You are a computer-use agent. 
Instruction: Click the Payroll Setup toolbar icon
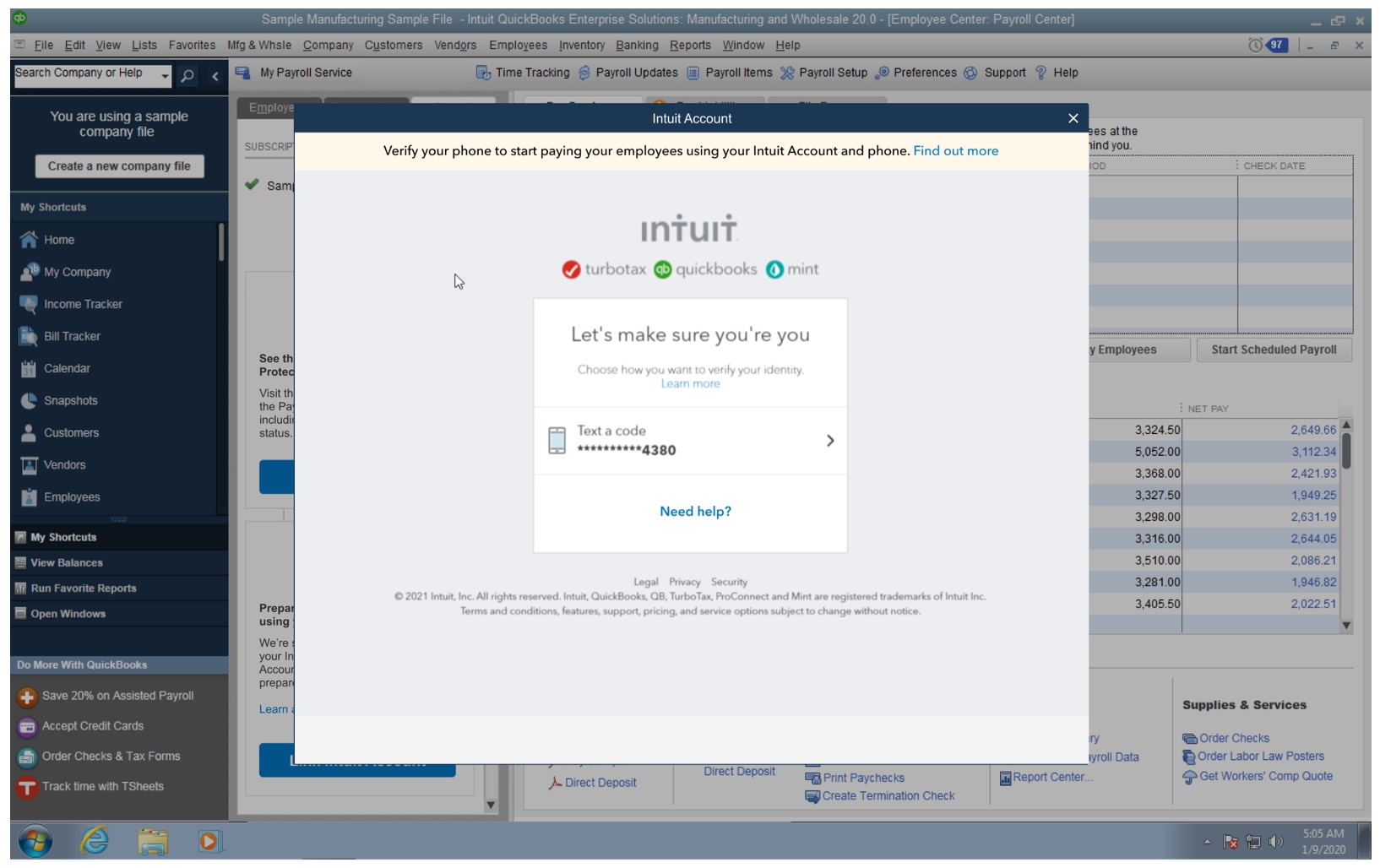click(787, 73)
